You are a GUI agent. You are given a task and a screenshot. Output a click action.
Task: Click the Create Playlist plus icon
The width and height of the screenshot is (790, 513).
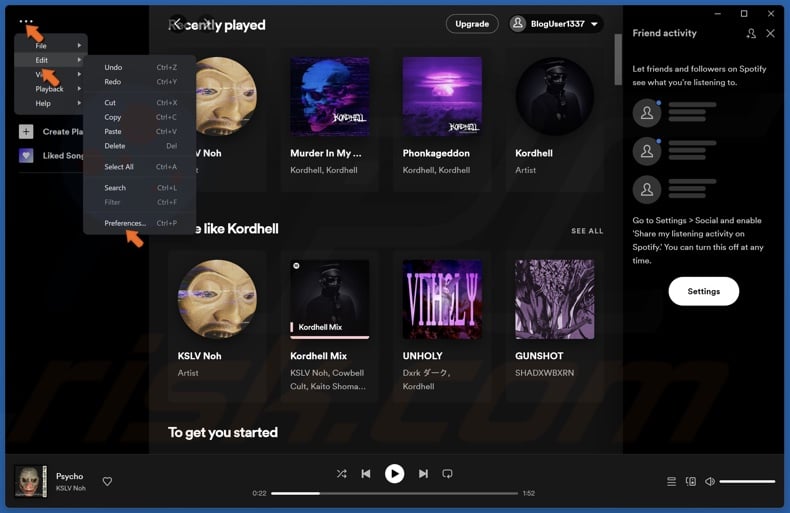click(x=26, y=132)
